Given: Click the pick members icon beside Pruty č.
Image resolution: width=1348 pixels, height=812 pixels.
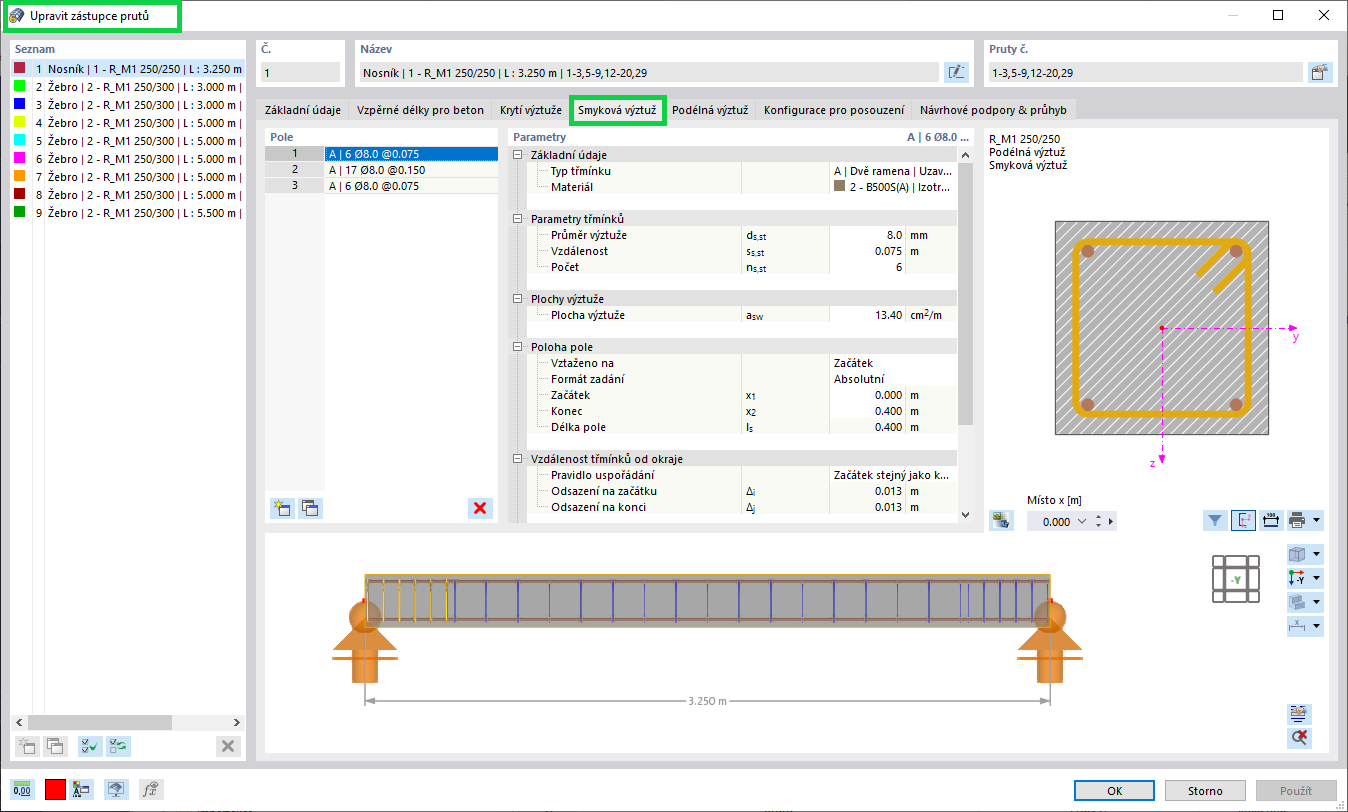Looking at the screenshot, I should click(1320, 72).
